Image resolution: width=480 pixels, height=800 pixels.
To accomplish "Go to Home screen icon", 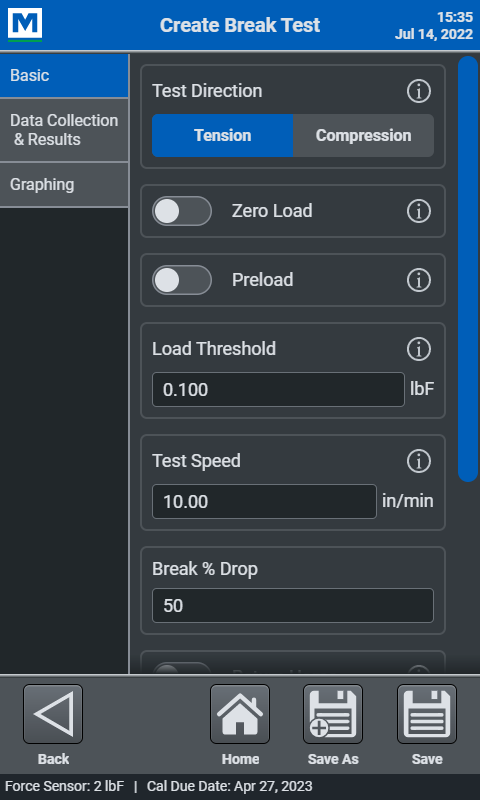I will click(x=240, y=714).
